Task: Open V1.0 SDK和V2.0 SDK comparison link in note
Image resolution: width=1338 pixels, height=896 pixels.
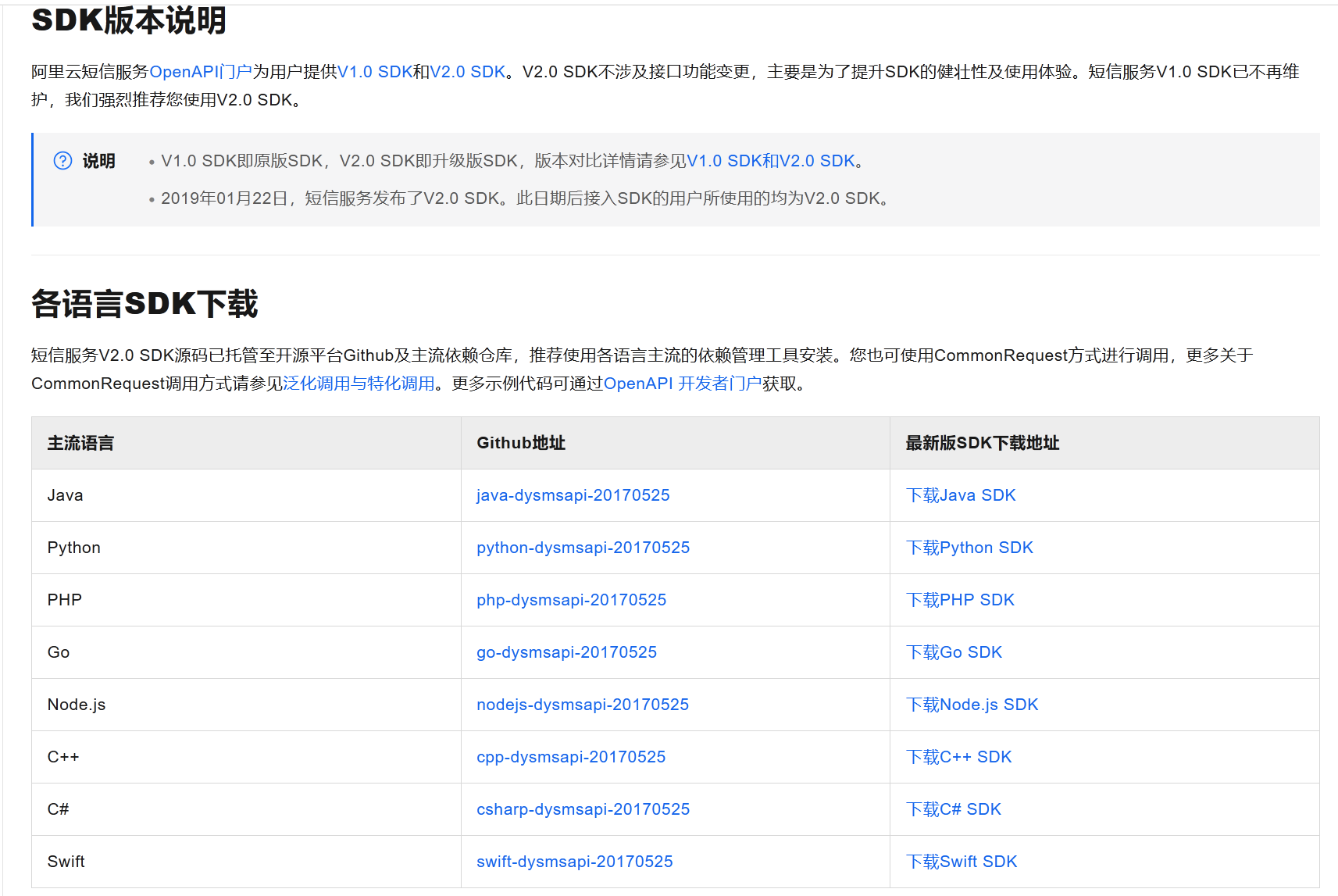Action: pos(771,161)
